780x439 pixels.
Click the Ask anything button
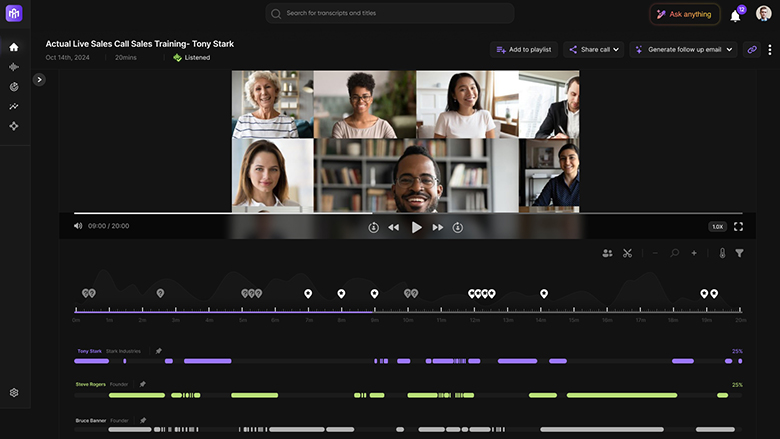684,14
